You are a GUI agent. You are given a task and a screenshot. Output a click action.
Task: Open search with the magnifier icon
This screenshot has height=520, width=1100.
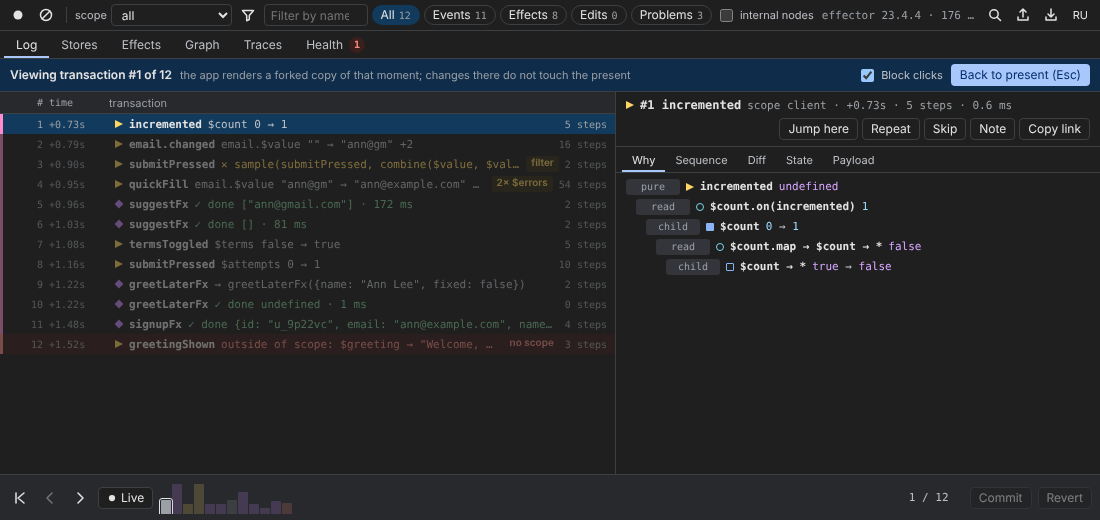(995, 15)
